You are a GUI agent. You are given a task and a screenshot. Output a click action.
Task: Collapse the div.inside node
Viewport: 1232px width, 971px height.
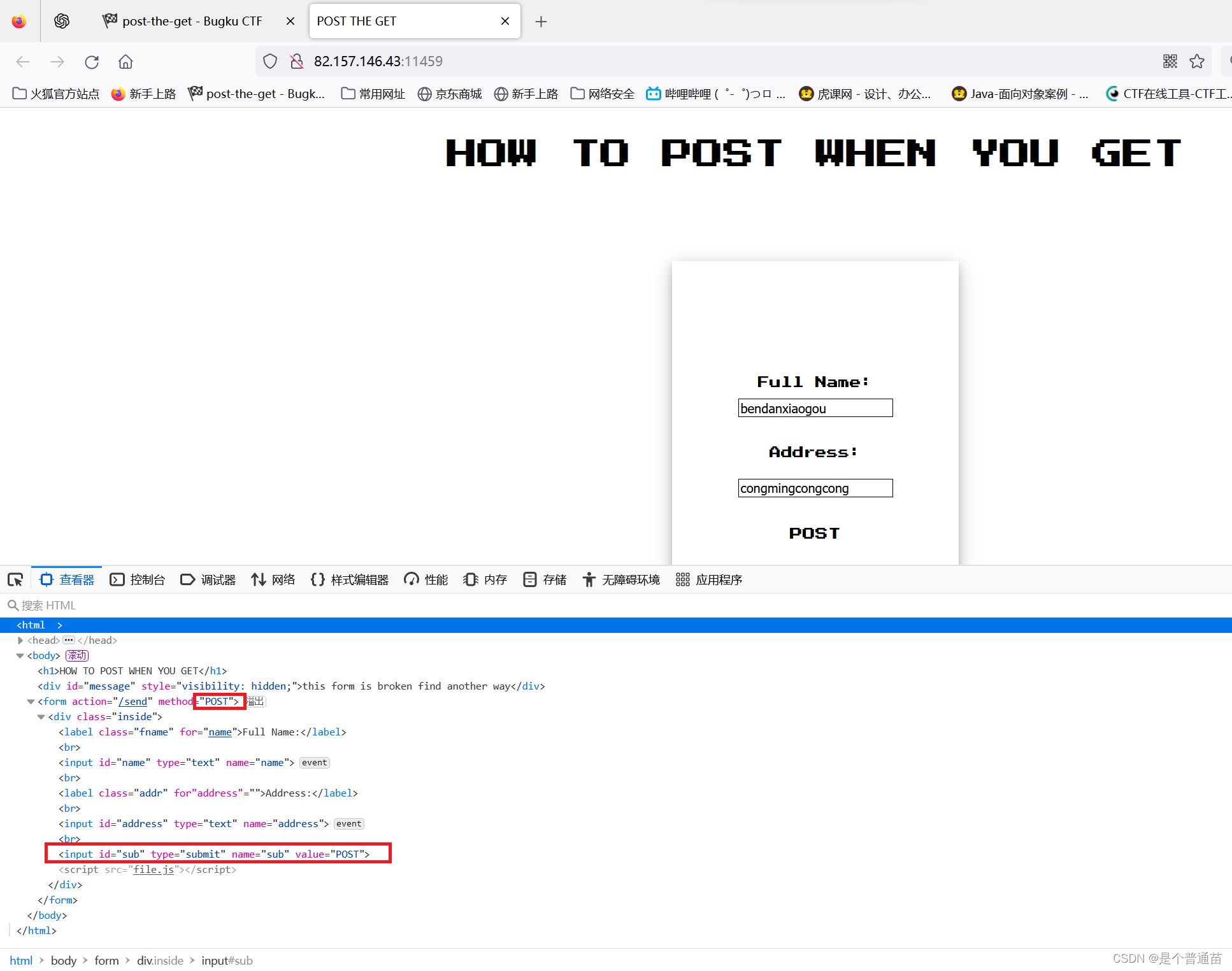41,716
